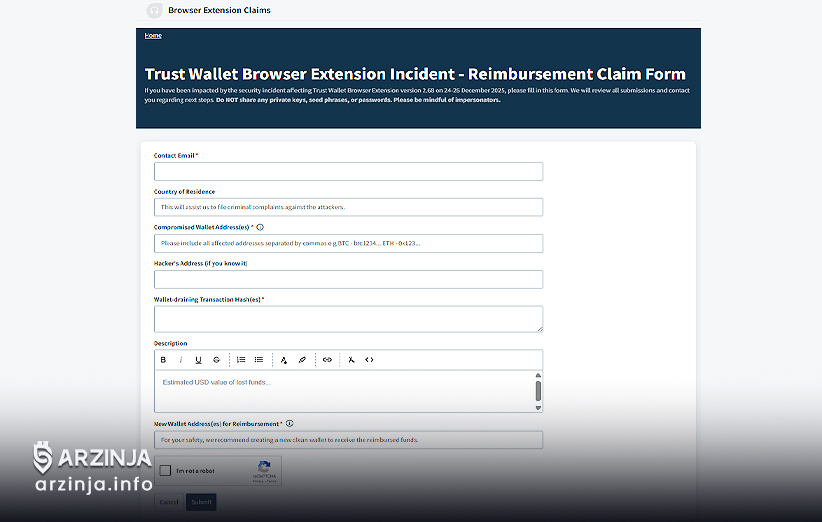Enable underline in the Description toolbar
The width and height of the screenshot is (822, 522).
pos(198,360)
